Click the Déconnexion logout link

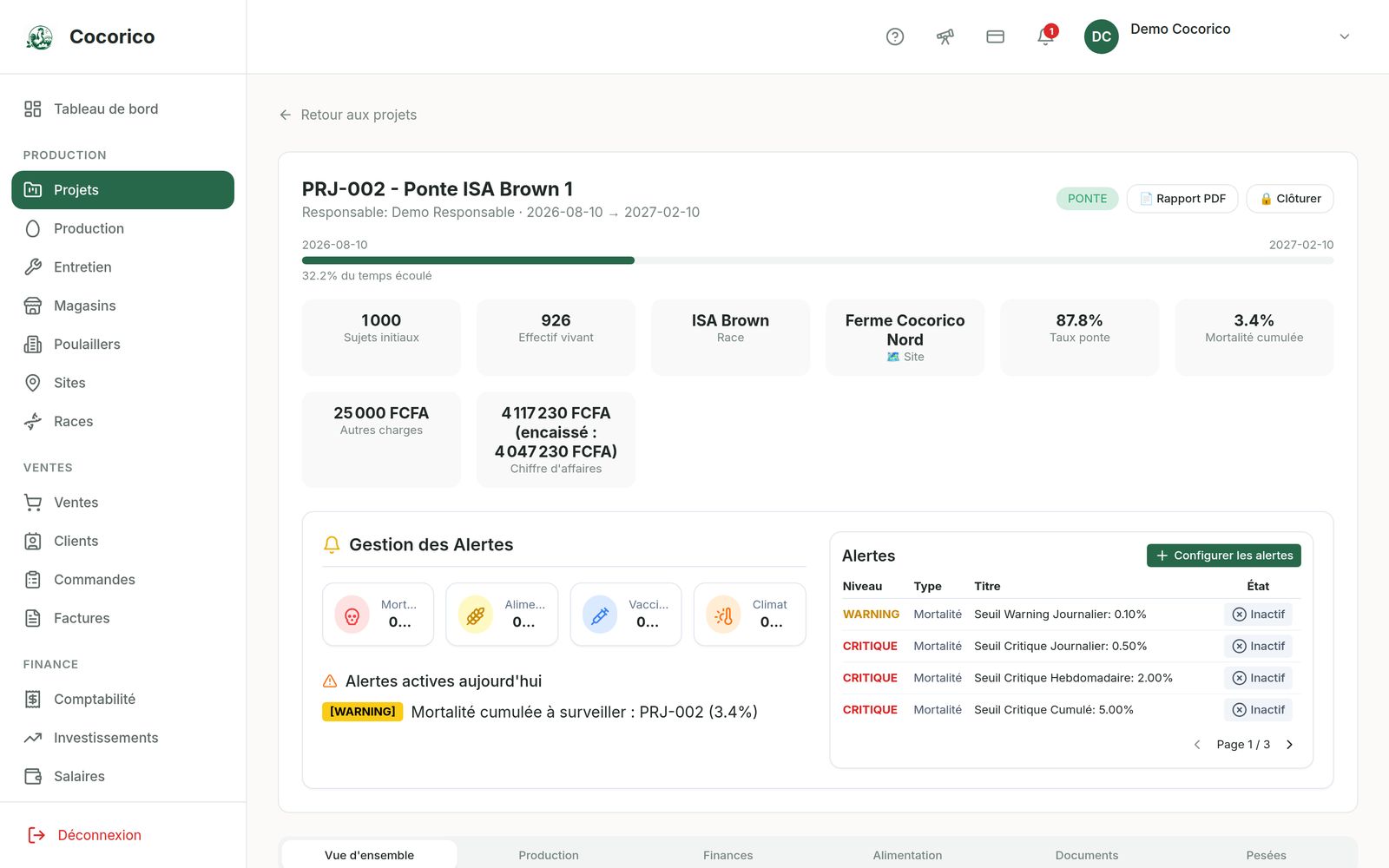pos(85,835)
